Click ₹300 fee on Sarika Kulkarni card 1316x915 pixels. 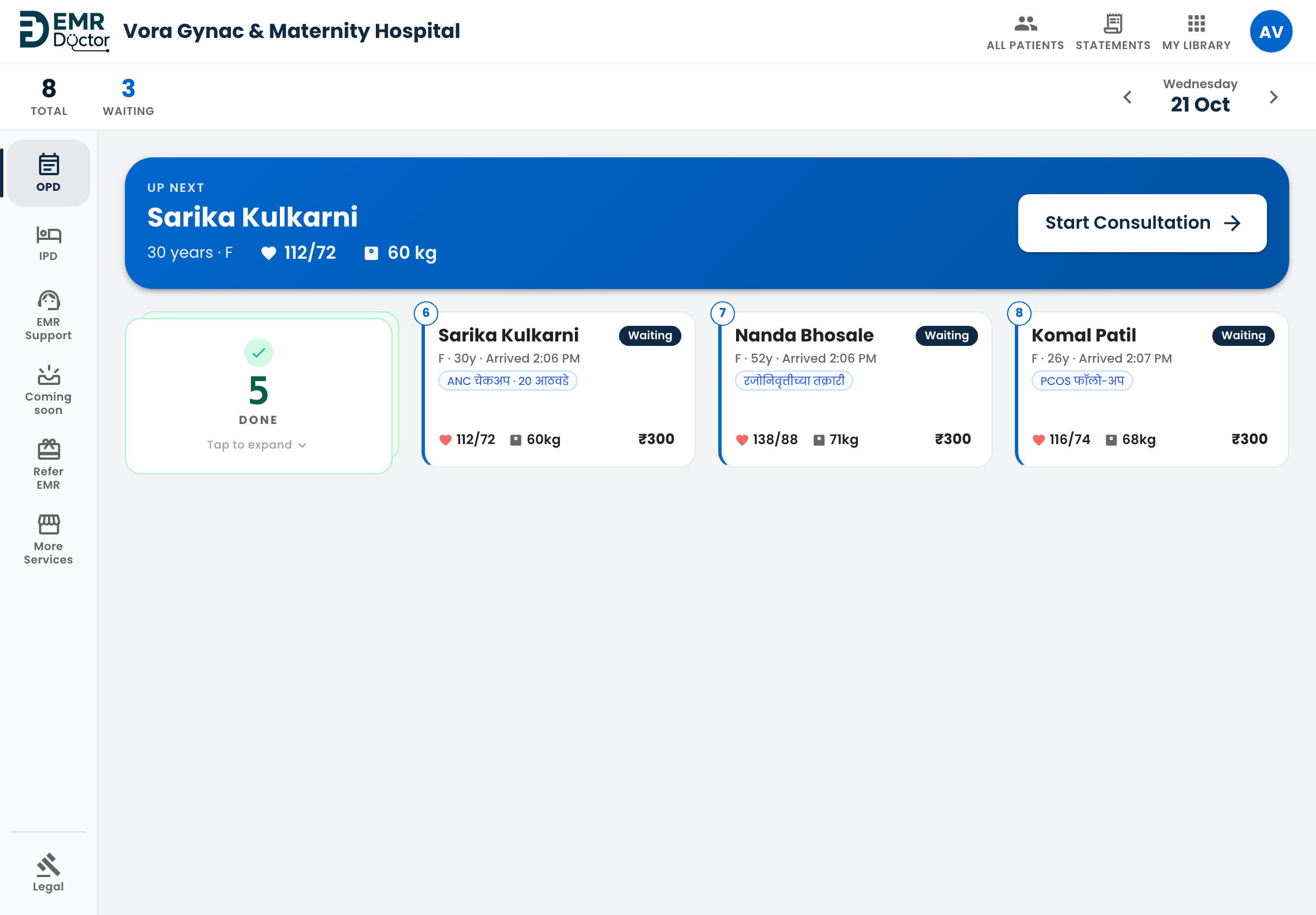tap(656, 439)
